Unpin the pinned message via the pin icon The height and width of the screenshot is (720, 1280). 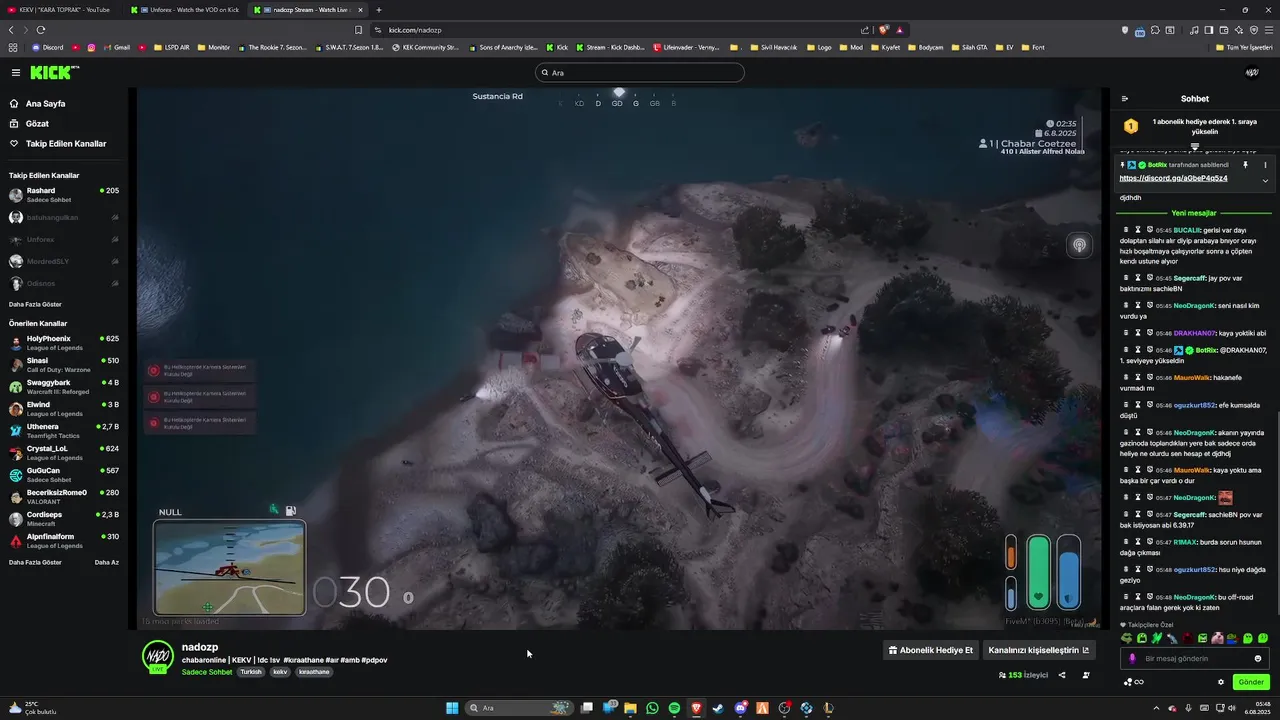1246,165
